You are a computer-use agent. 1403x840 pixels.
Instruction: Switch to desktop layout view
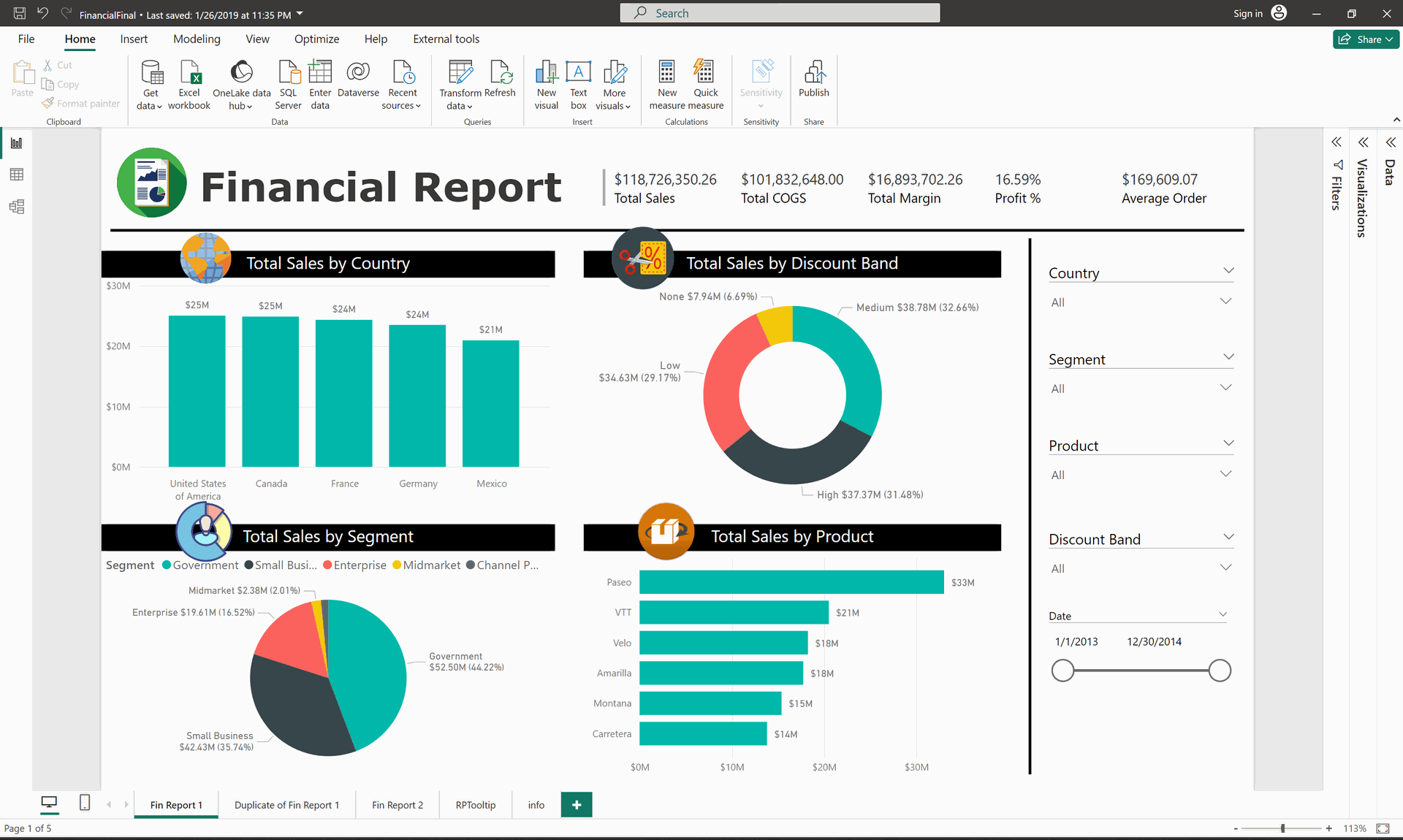pyautogui.click(x=49, y=803)
